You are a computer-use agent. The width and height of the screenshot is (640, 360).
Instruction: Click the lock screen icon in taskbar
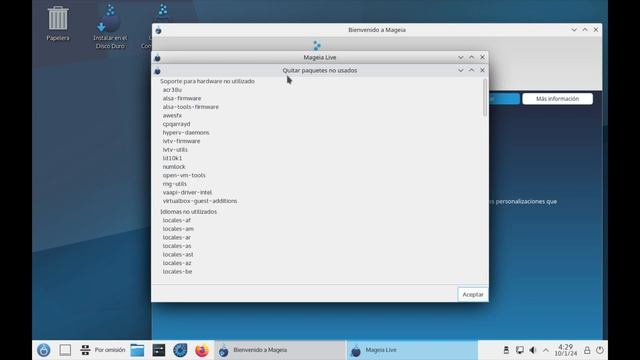pos(587,350)
